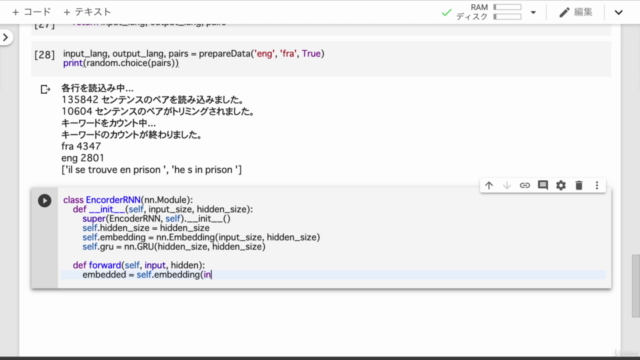
Task: Click the 'キーワードをカウント中...' output line
Action: pyautogui.click(x=108, y=123)
